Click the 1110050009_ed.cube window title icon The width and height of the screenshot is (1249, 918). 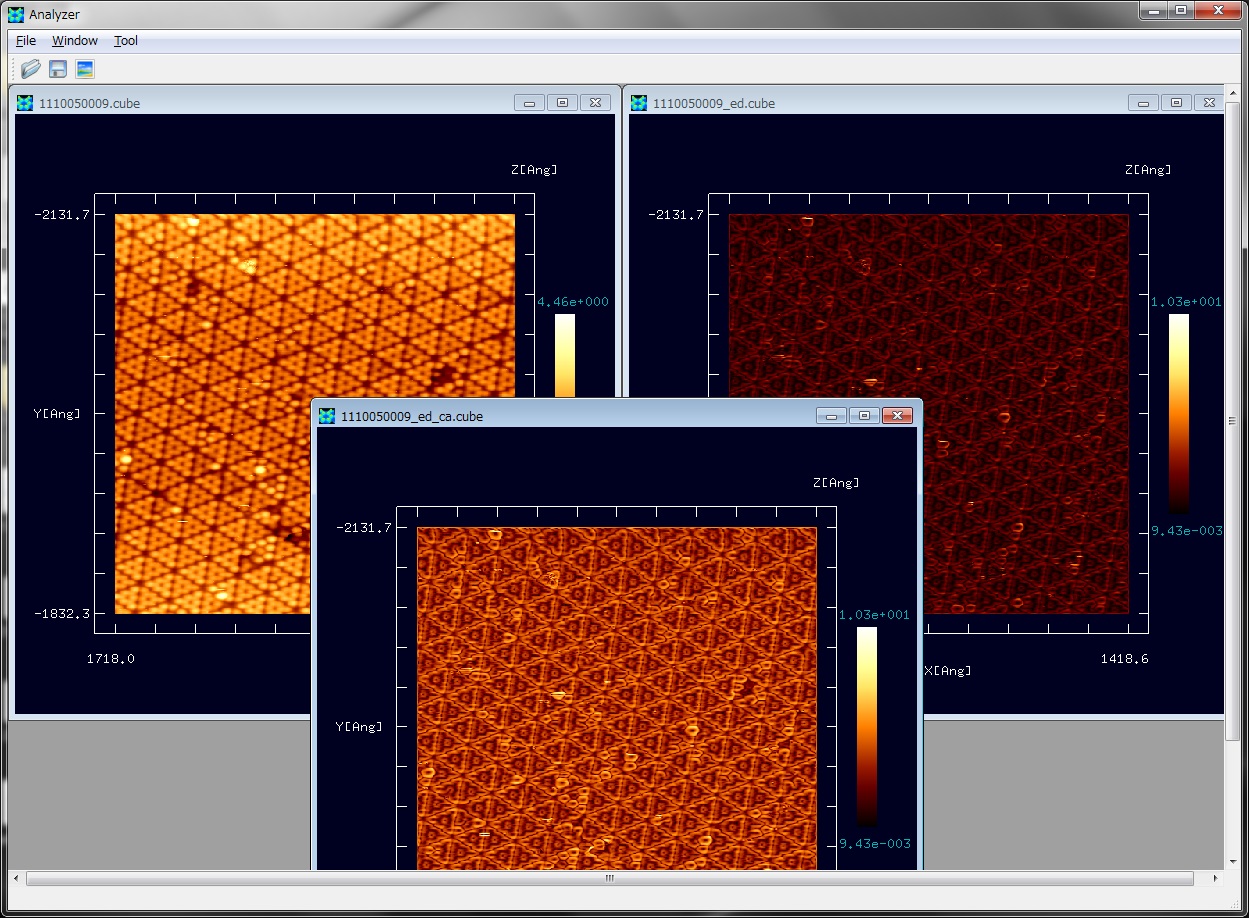(639, 103)
